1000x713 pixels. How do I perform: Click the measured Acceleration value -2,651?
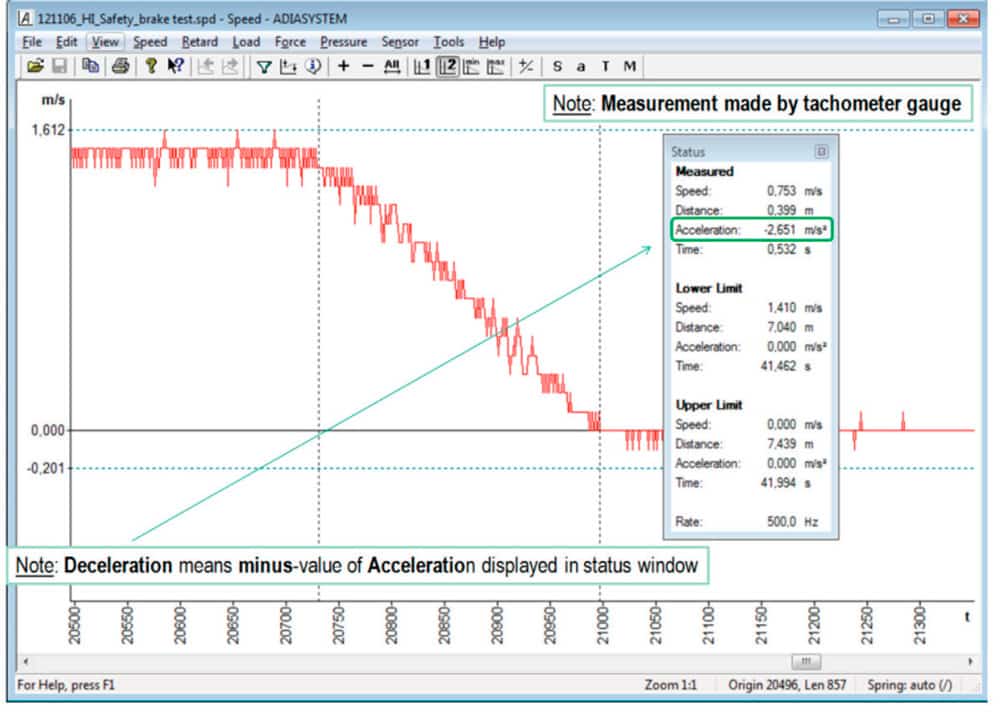point(779,230)
